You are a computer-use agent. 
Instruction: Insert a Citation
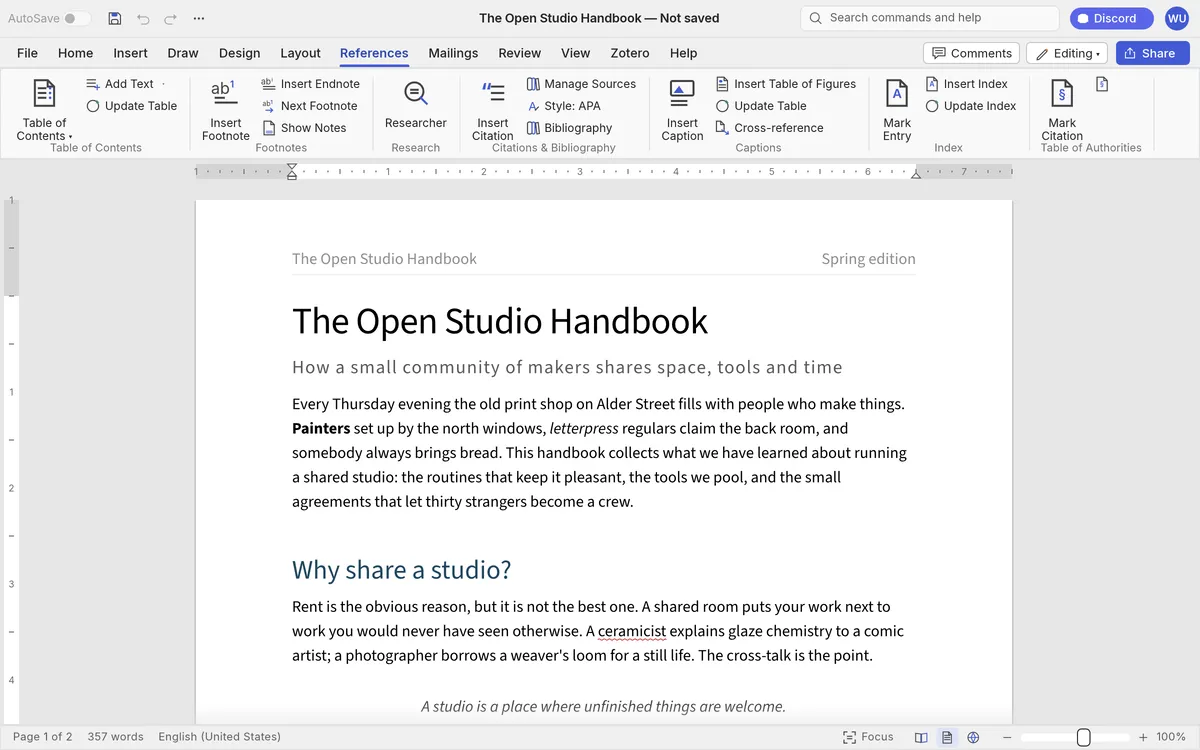[493, 110]
